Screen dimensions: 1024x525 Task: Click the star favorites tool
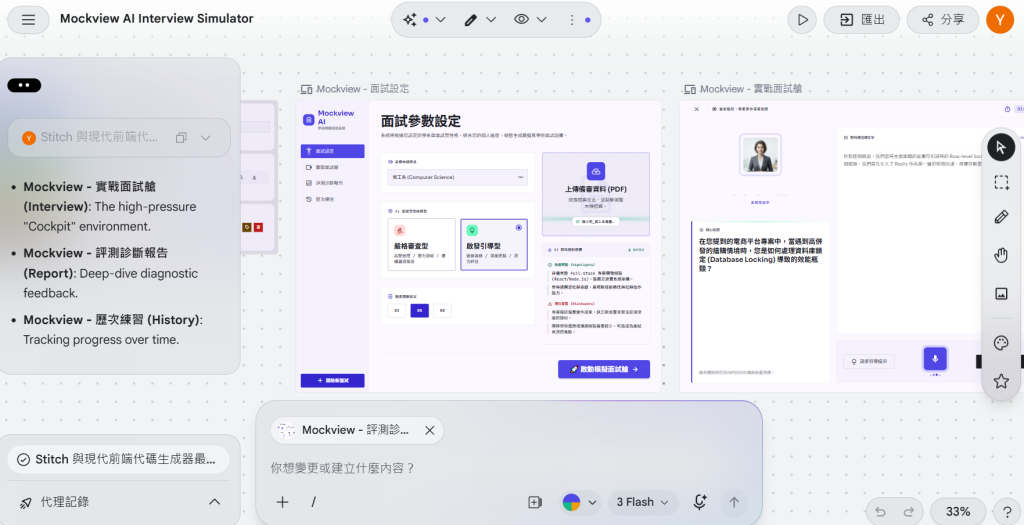pos(1001,381)
